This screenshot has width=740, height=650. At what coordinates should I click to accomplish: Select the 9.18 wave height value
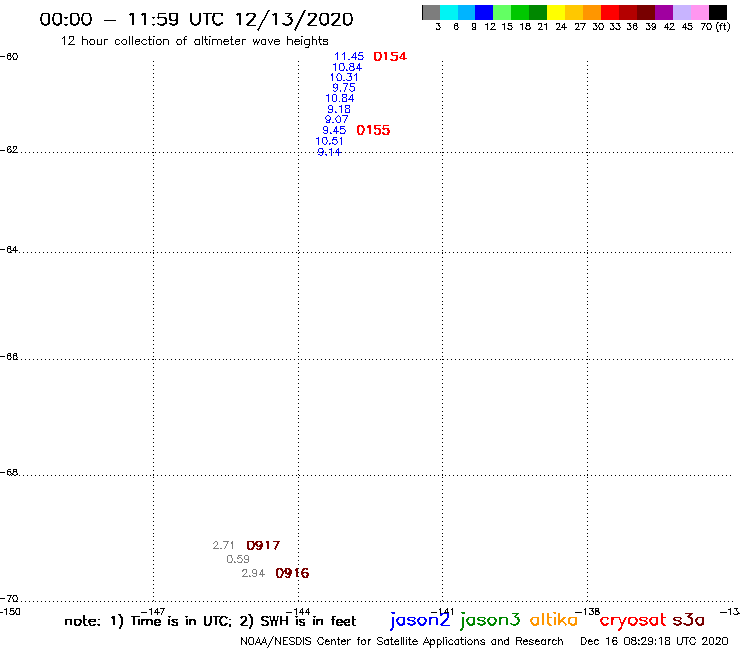pyautogui.click(x=339, y=109)
